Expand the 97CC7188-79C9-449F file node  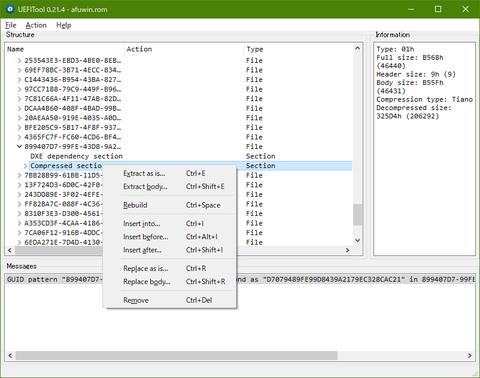point(19,89)
